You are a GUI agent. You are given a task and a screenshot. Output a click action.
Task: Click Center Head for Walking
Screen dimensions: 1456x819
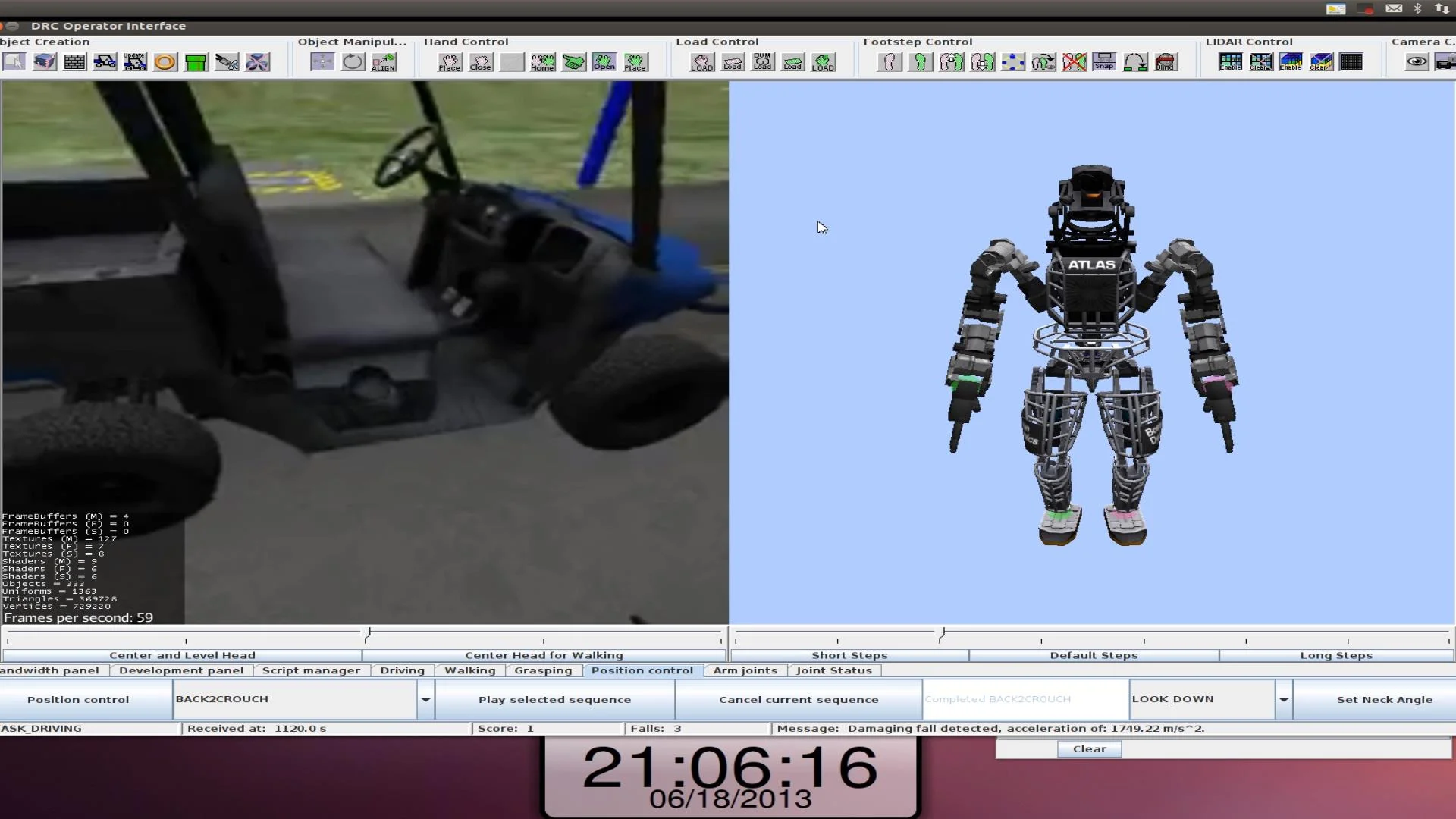click(x=544, y=655)
